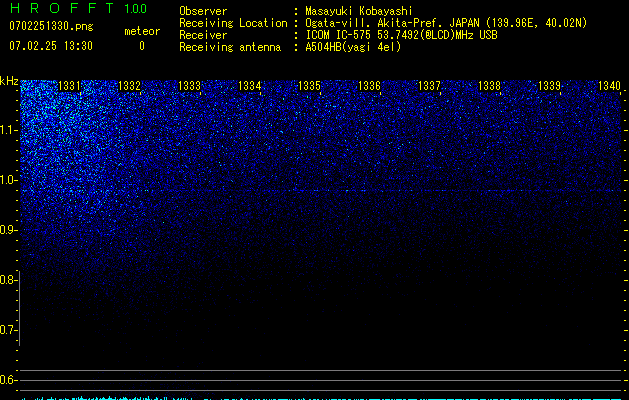
Task: Click the cyan signal level graph at bottom
Action: [x=321, y=398]
